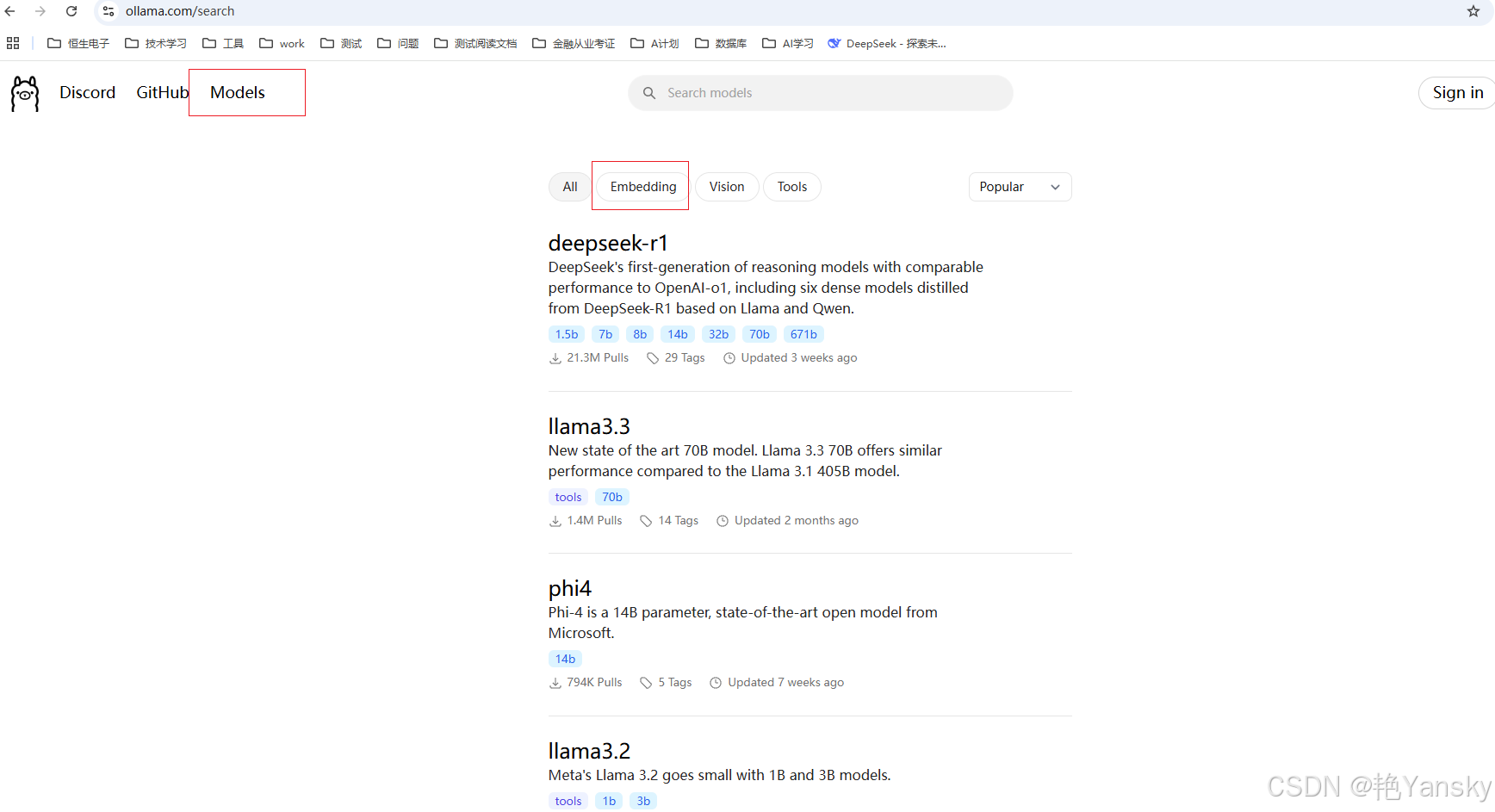Open the DeepSeek bookmark
Viewport: 1495px width, 812px height.
887,43
